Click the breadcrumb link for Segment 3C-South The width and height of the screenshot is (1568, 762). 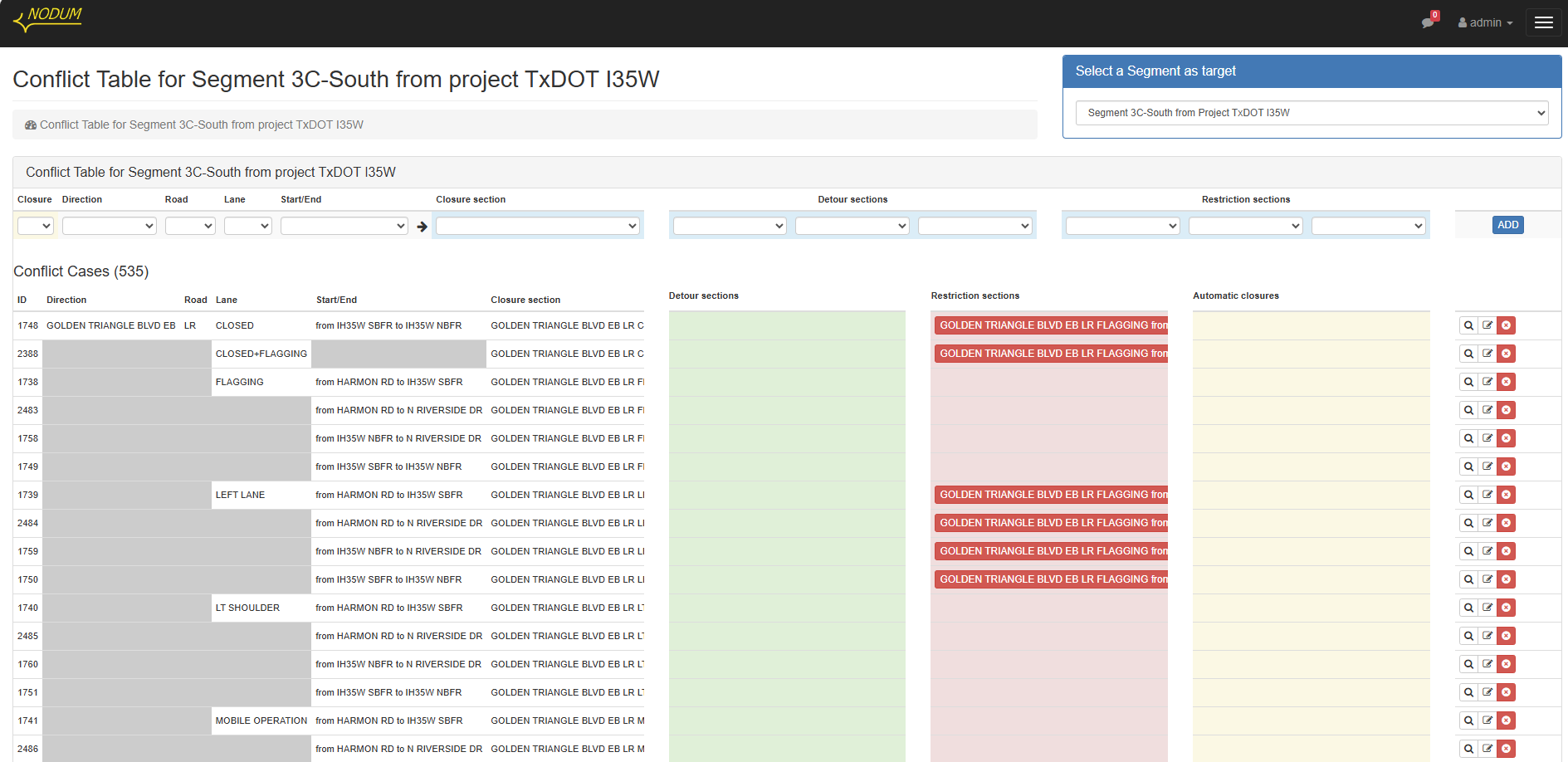coord(202,125)
